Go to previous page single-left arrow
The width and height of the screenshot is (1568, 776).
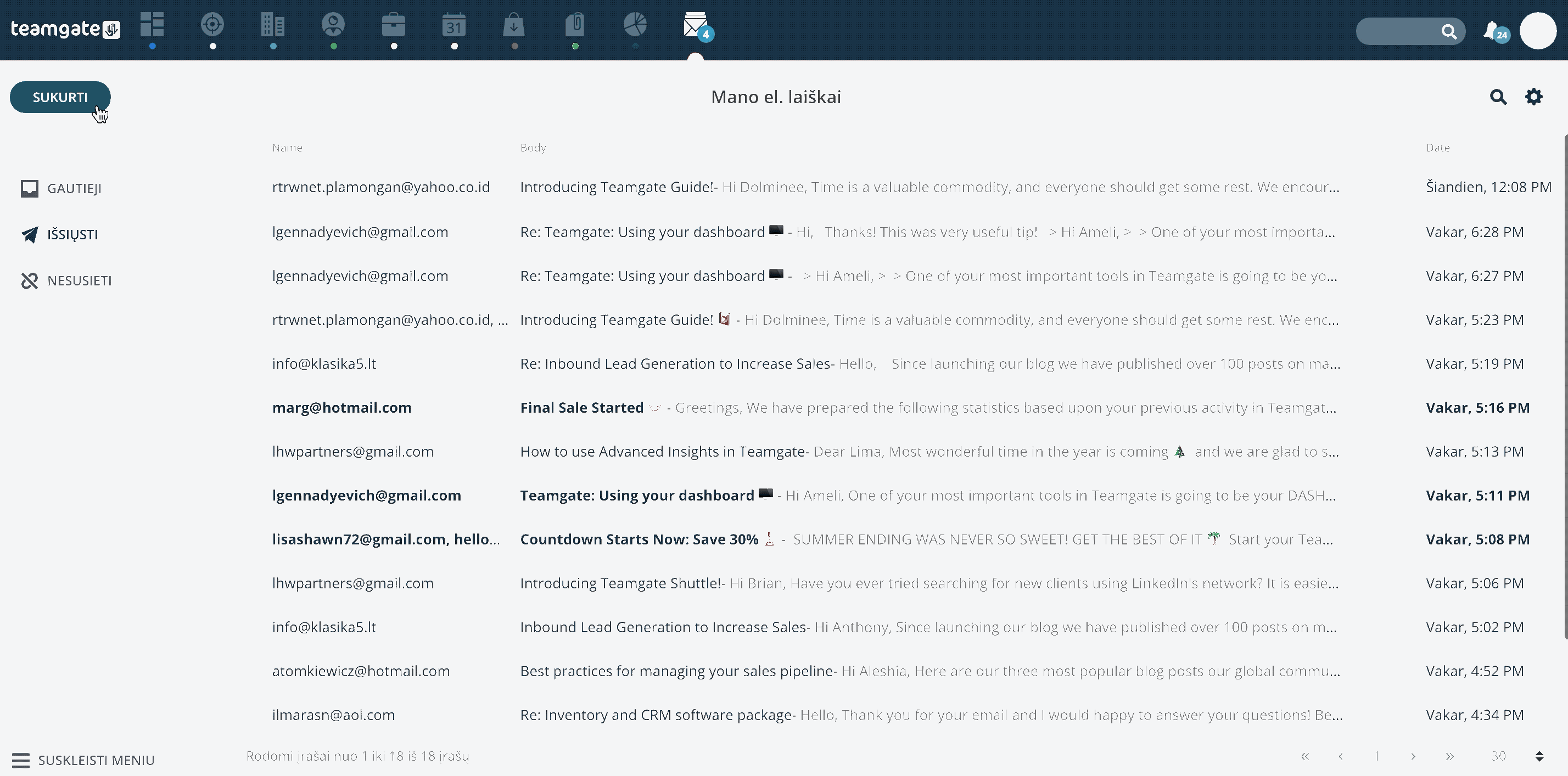[x=1340, y=756]
